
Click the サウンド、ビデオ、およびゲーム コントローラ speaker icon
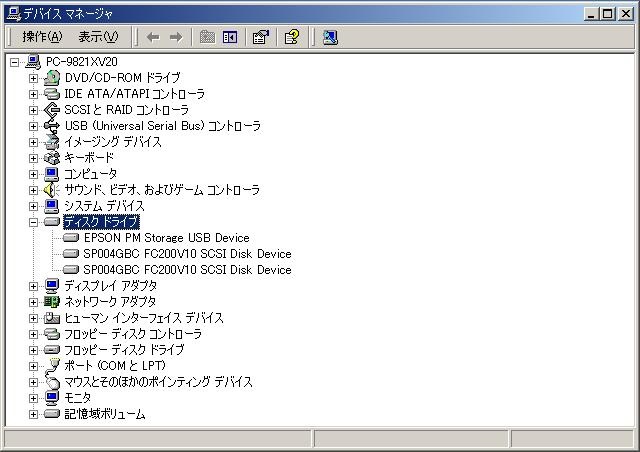(52, 190)
